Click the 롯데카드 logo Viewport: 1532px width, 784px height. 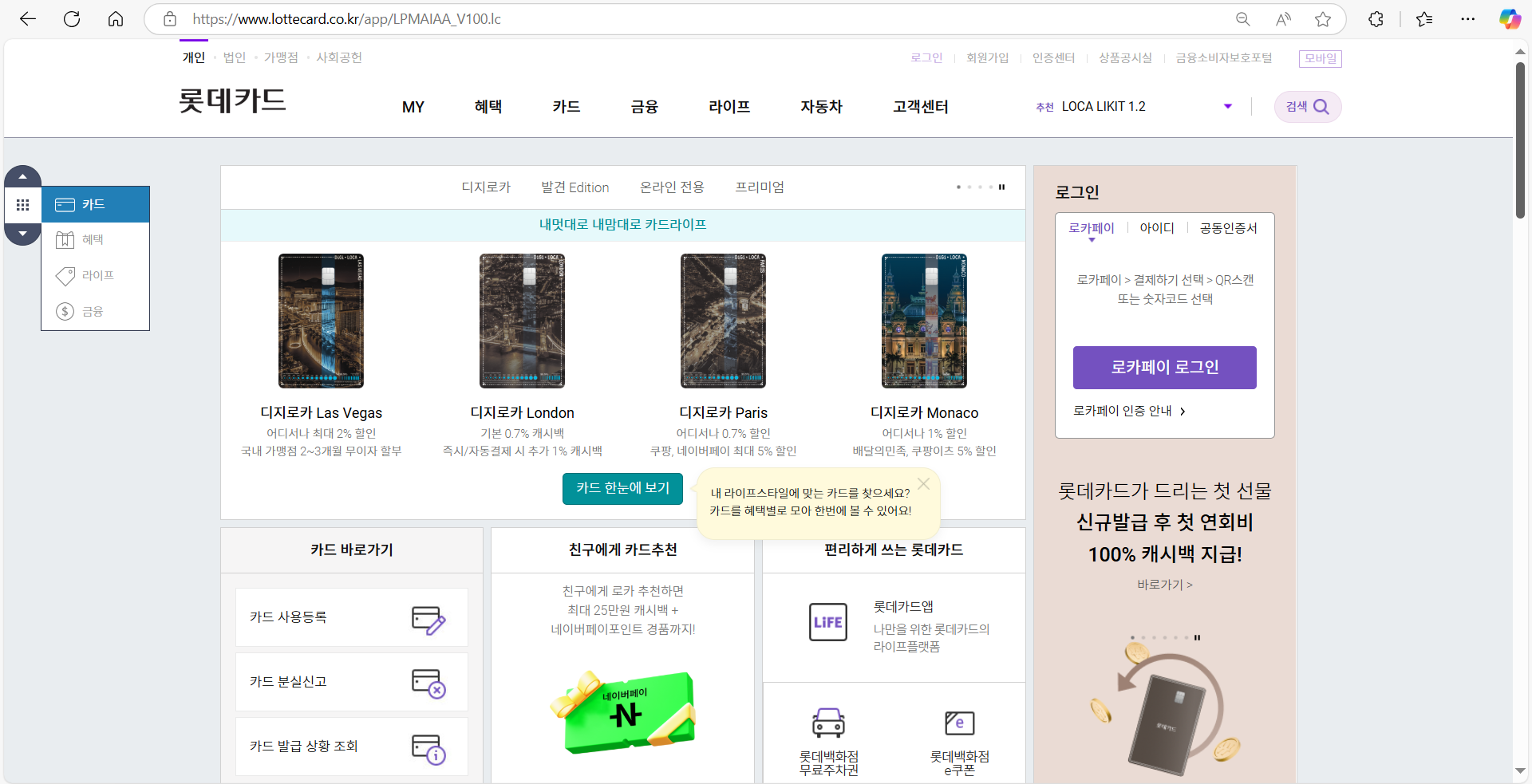click(x=232, y=100)
